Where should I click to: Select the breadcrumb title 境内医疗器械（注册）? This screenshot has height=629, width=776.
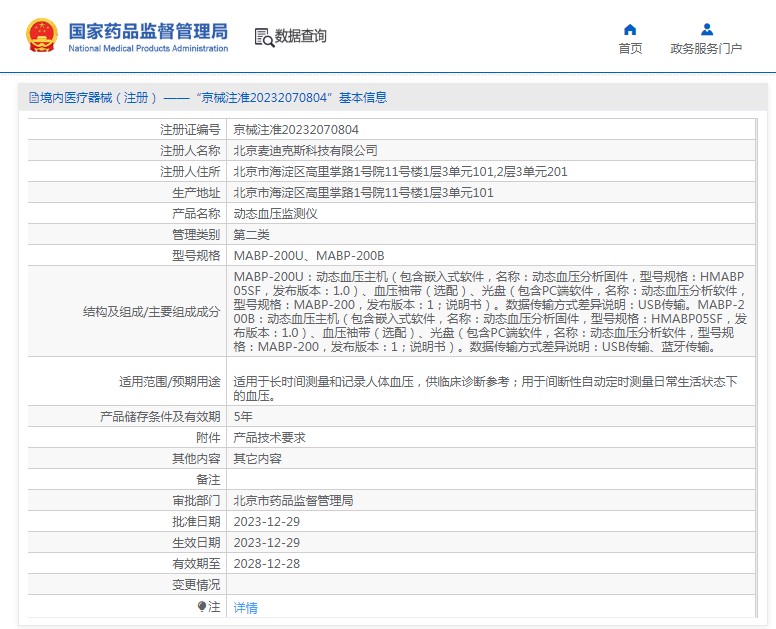click(x=98, y=97)
